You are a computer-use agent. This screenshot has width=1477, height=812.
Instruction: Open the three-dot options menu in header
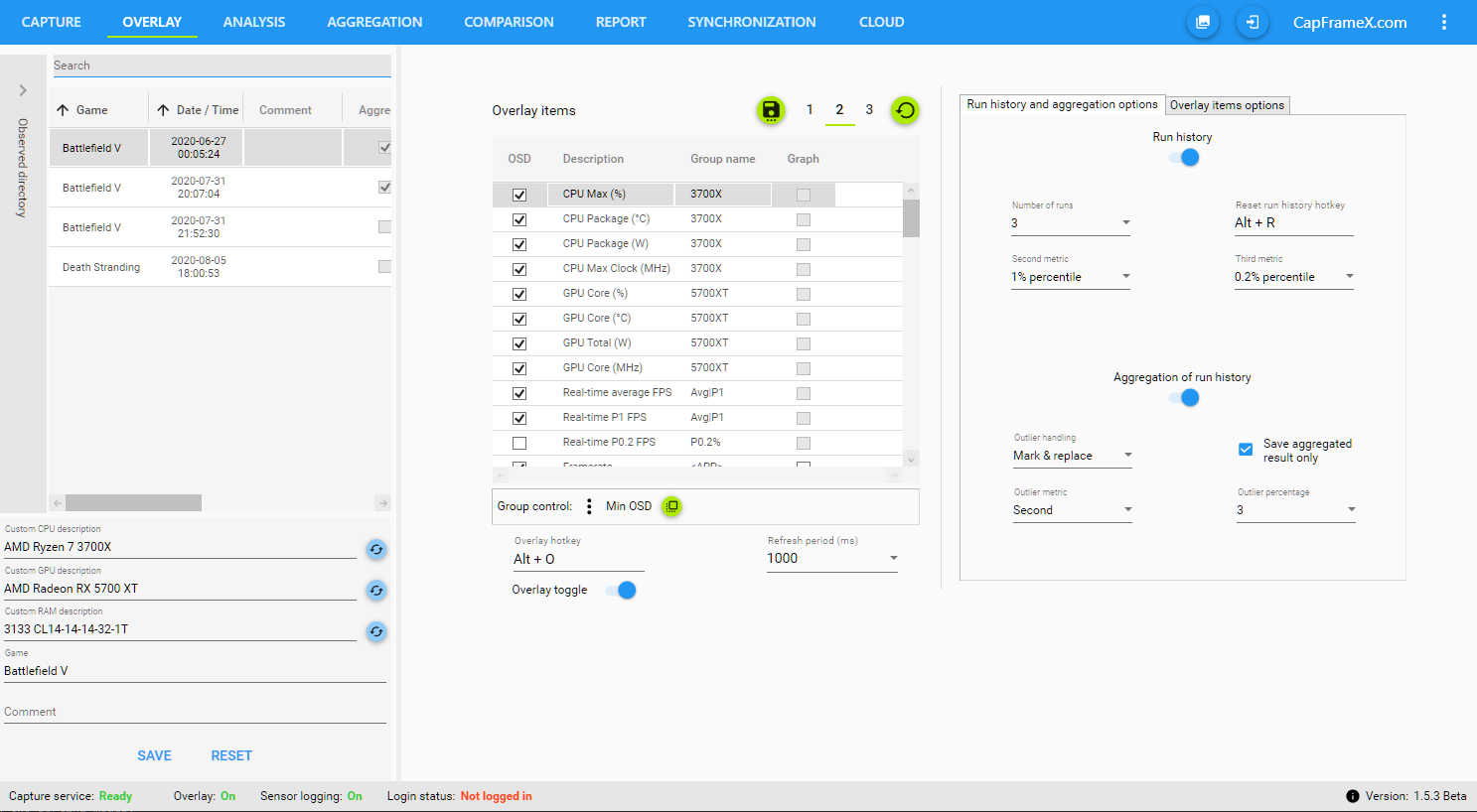pos(1444,22)
